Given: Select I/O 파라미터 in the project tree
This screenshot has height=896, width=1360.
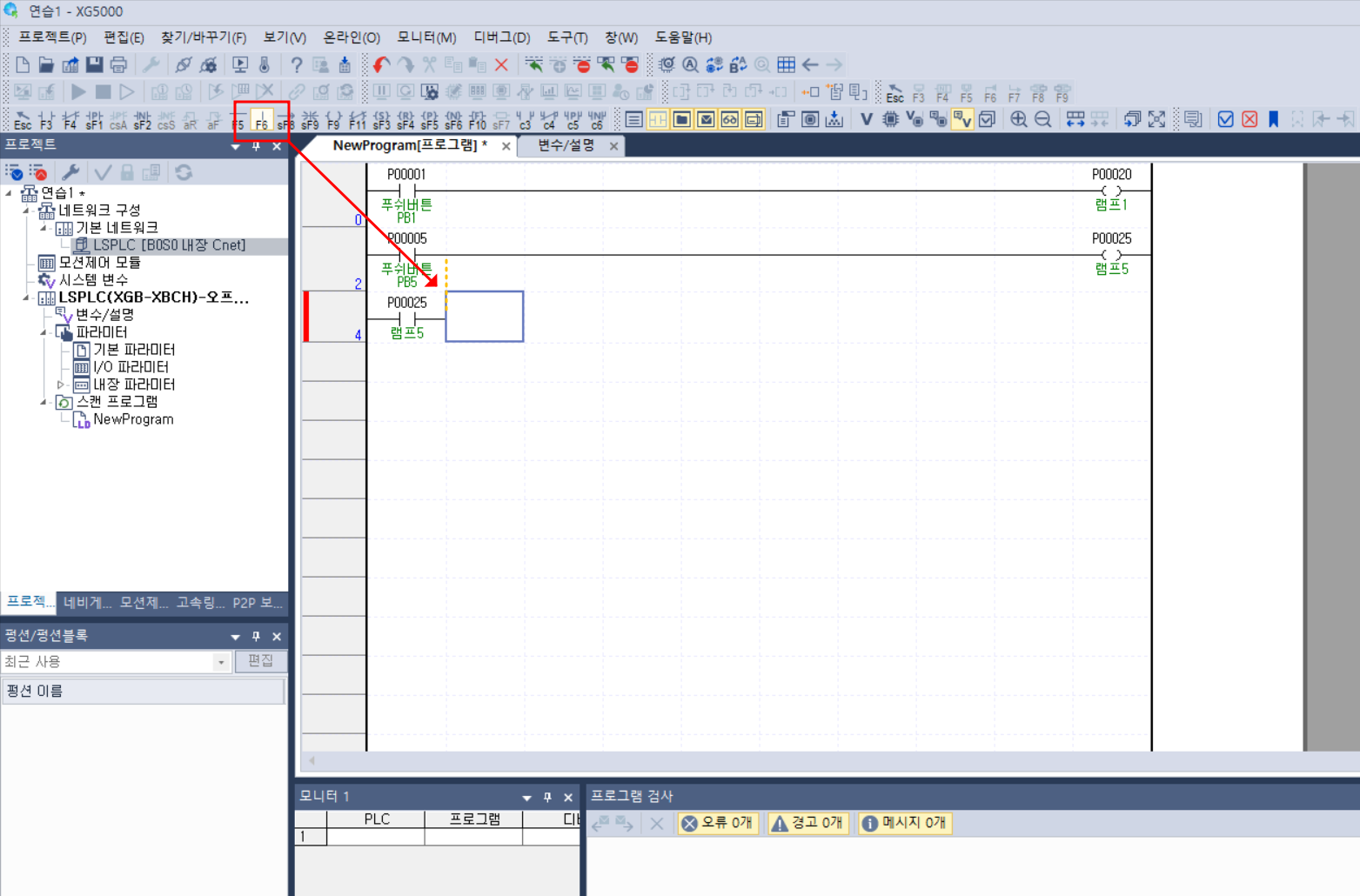Looking at the screenshot, I should coord(131,367).
